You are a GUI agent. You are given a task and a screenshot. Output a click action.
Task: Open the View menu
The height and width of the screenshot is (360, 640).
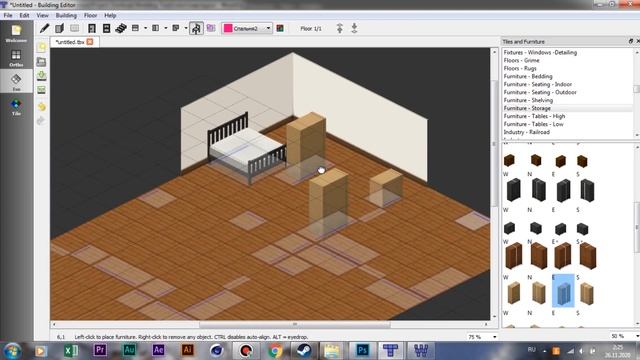coord(42,15)
